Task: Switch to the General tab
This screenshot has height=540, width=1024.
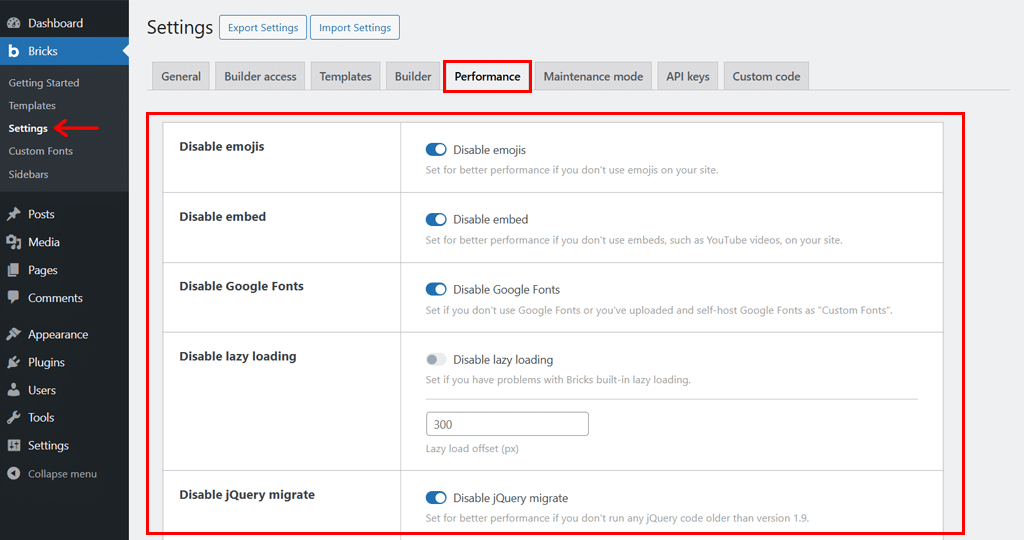Action: click(181, 76)
